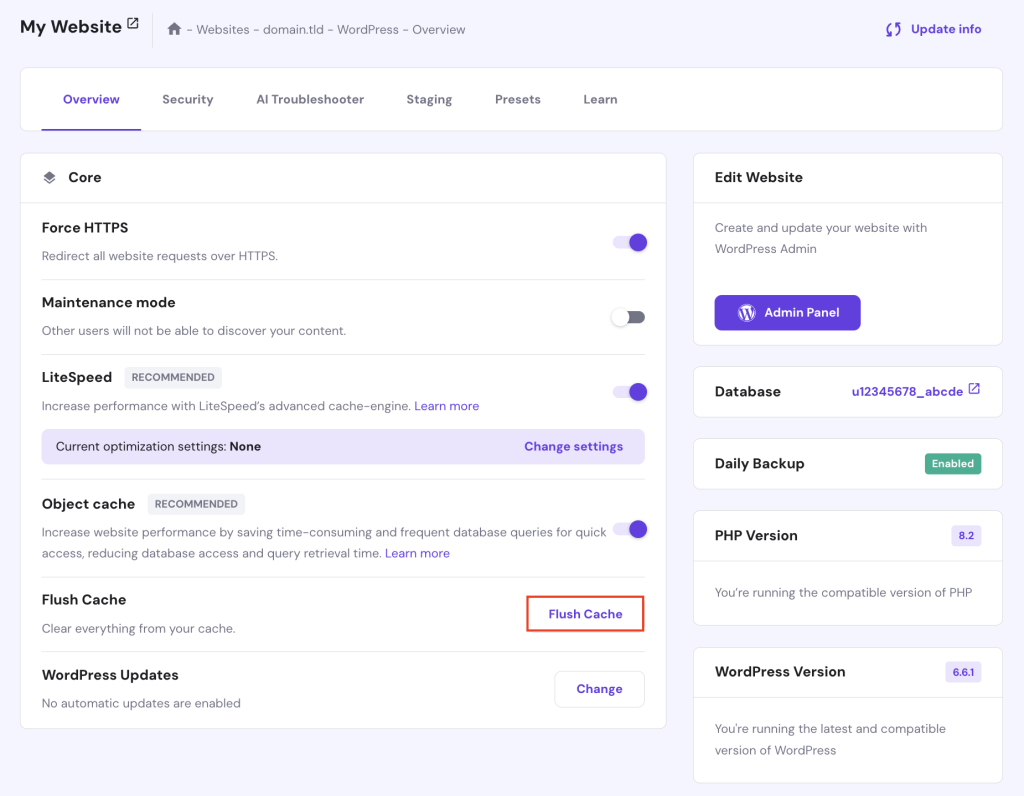The height and width of the screenshot is (796, 1024).
Task: Open the AI Troubleshooter tab
Action: (310, 99)
